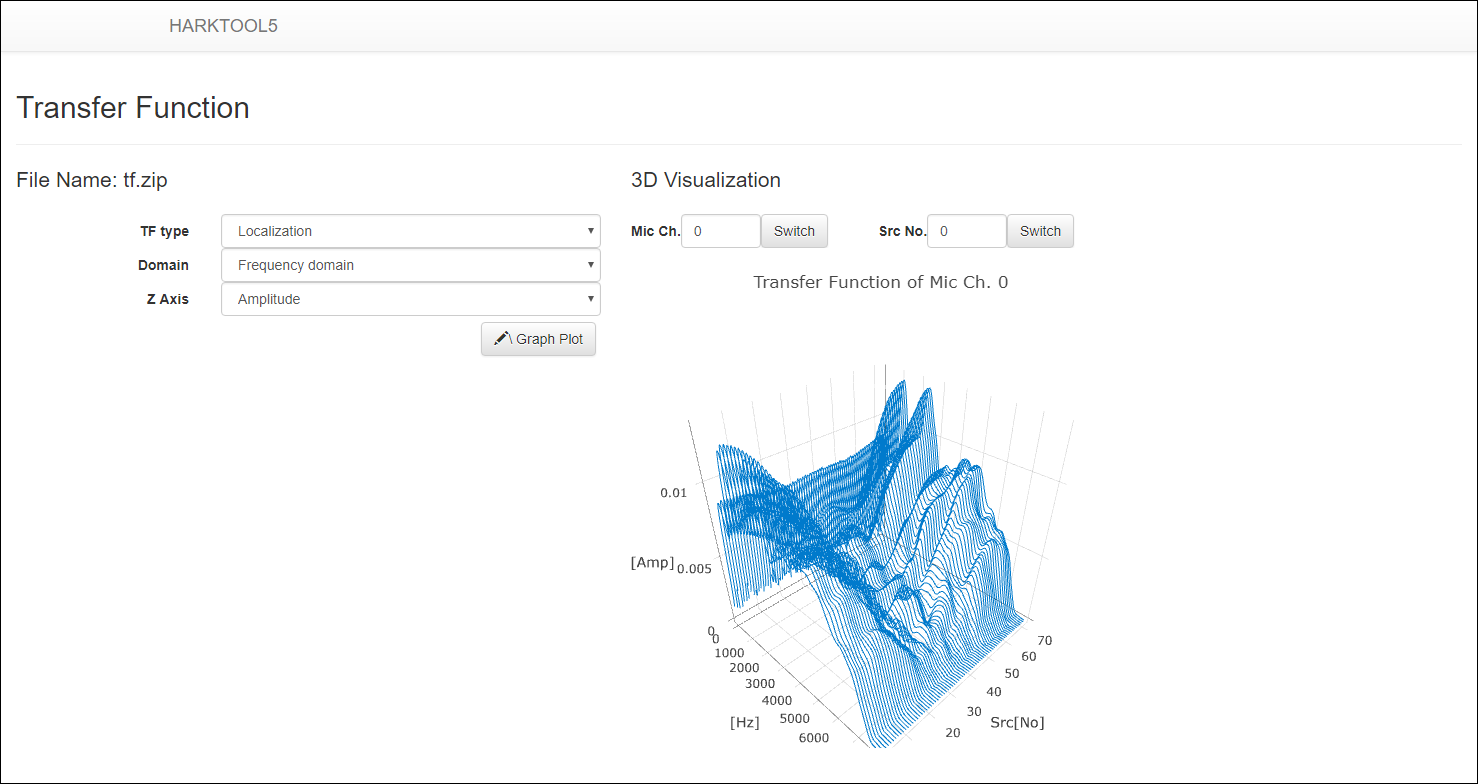Click the [Hz] axis label
This screenshot has width=1478, height=784.
point(744,722)
